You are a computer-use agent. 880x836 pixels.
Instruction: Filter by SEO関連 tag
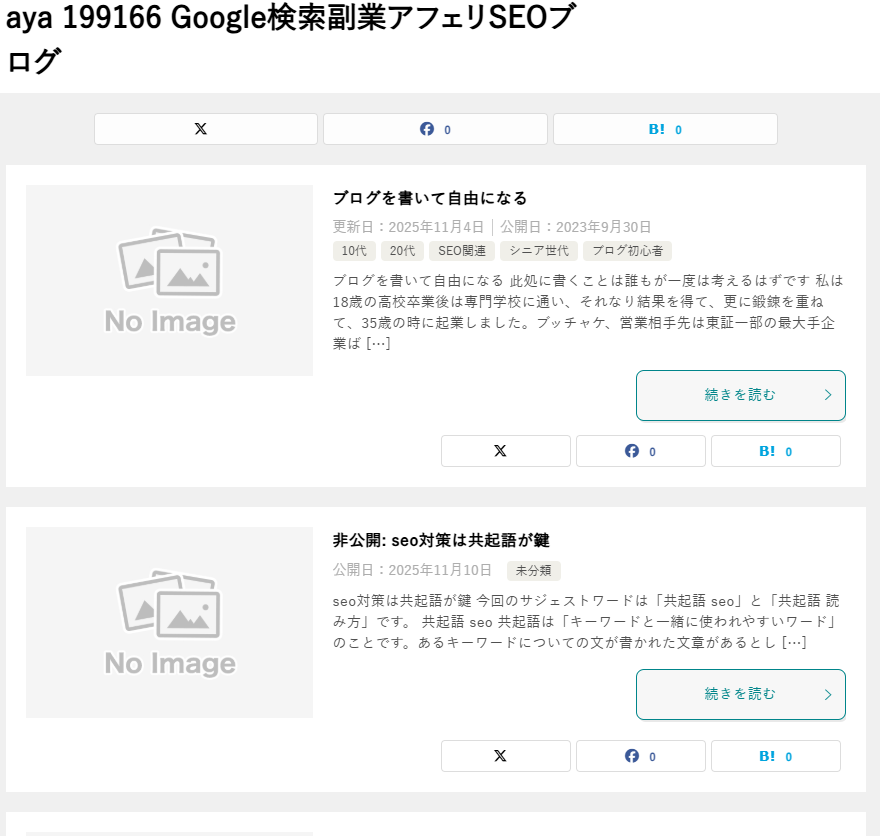click(x=462, y=251)
